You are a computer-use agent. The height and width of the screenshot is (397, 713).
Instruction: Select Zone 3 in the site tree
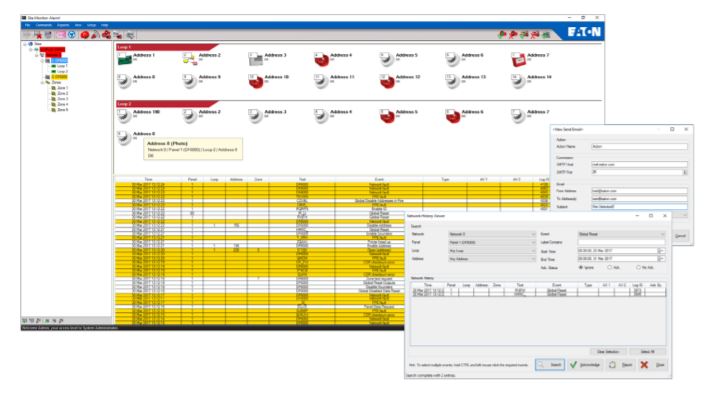(62, 99)
